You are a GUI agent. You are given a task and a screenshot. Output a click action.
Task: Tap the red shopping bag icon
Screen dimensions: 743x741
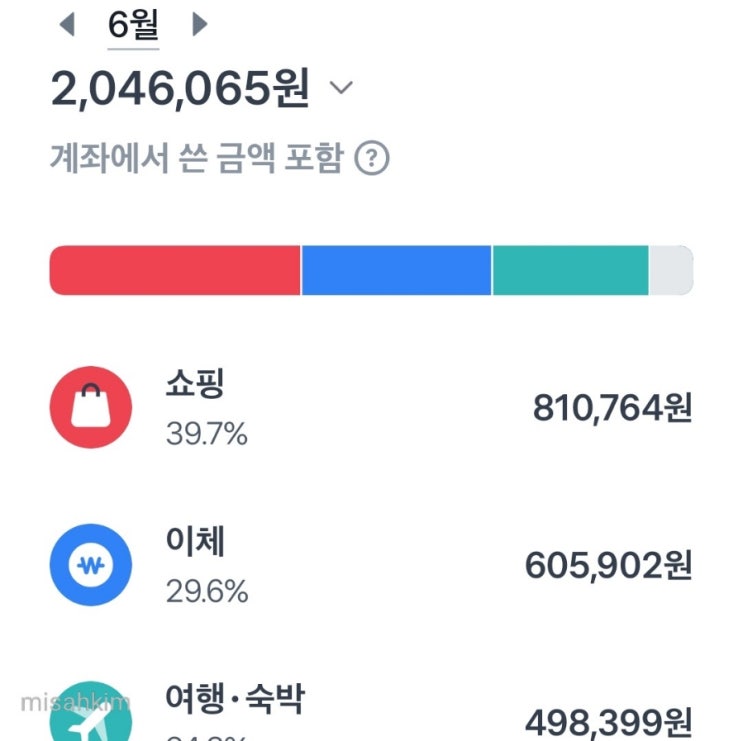(91, 407)
